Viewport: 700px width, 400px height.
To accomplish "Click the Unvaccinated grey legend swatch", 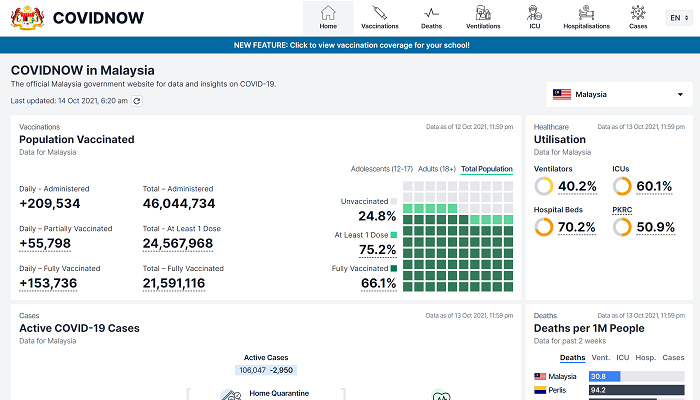I will (x=394, y=201).
